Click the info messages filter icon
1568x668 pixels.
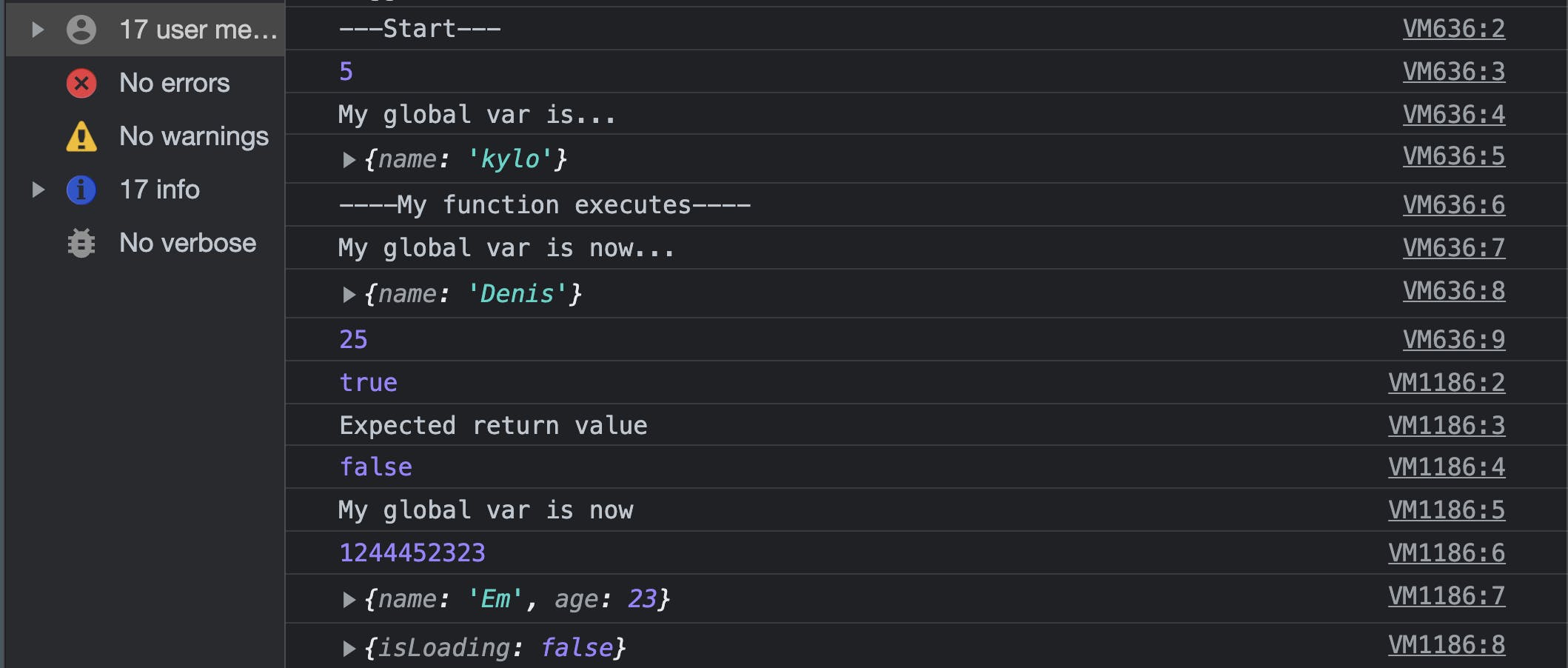point(81,190)
